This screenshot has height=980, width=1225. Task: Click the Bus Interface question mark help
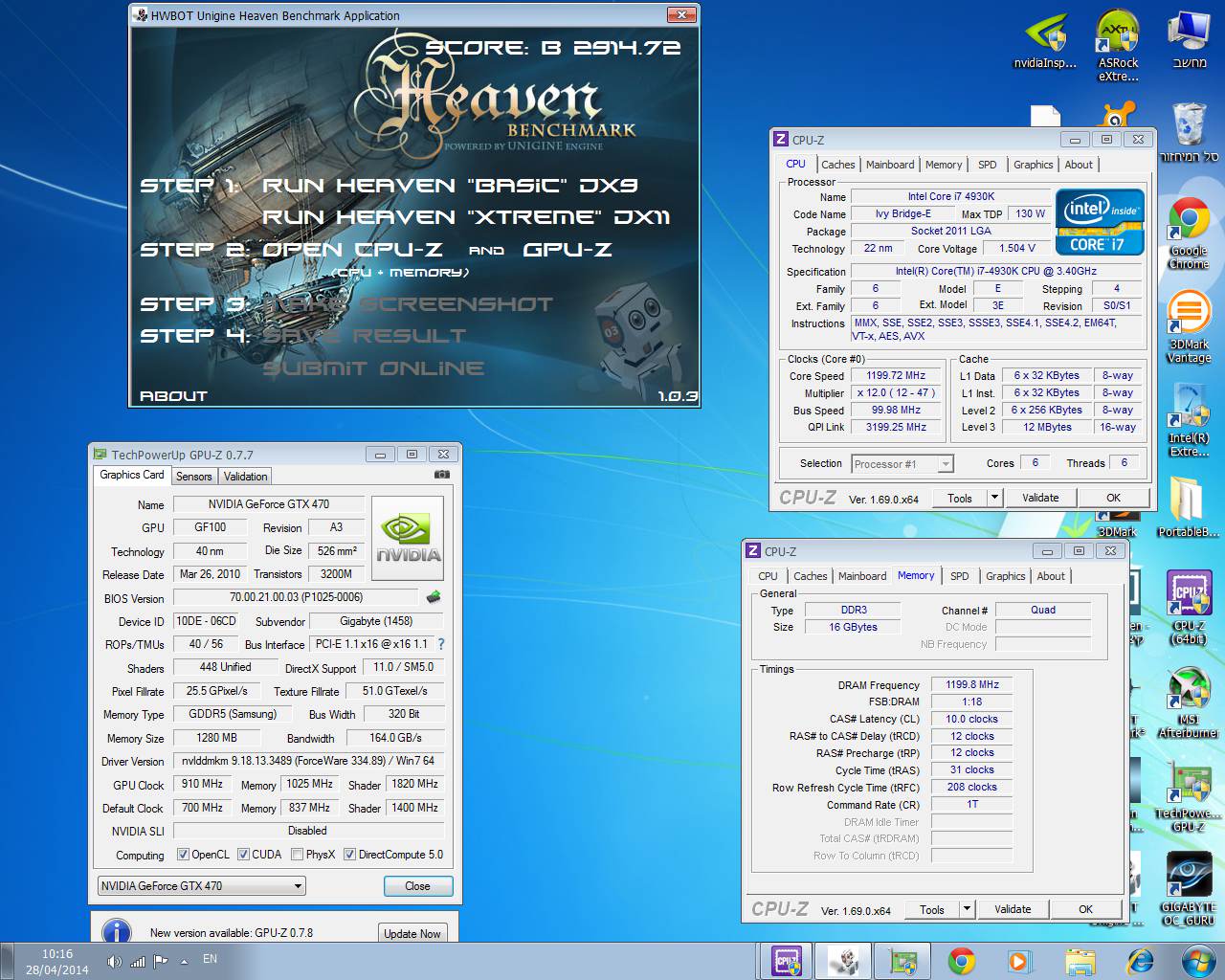[x=441, y=644]
